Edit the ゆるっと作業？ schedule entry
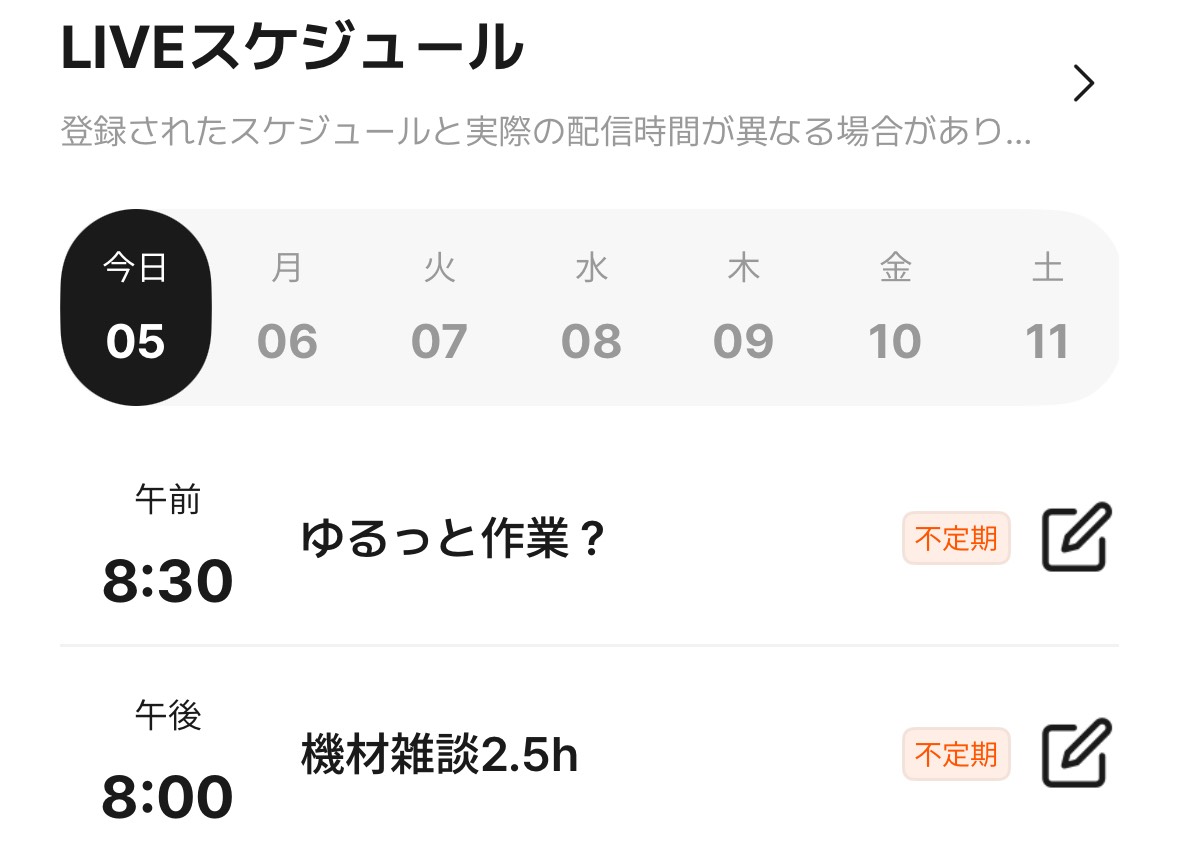Image resolution: width=1179 pixels, height=853 pixels. point(1076,538)
